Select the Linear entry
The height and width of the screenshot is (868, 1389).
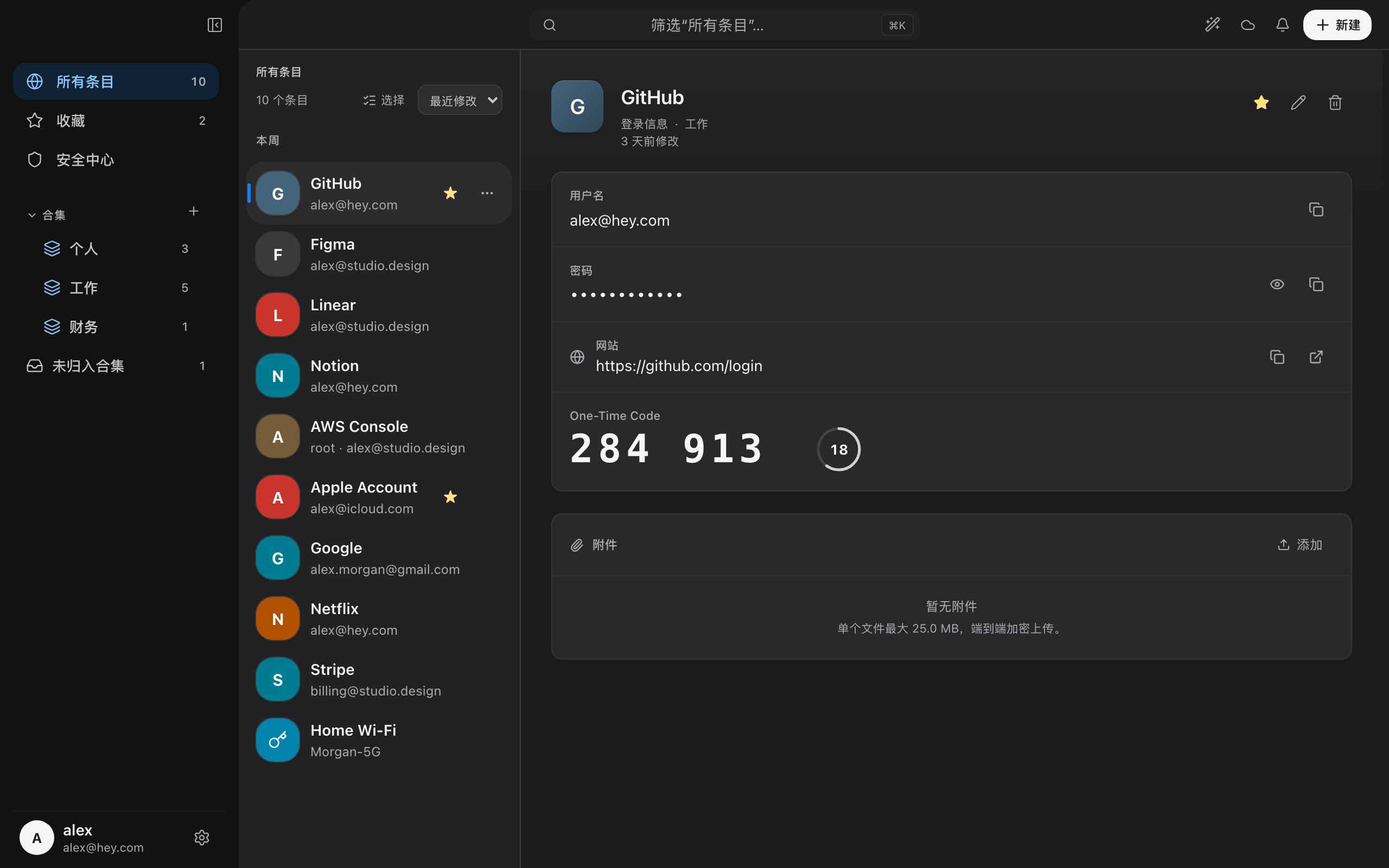point(379,315)
